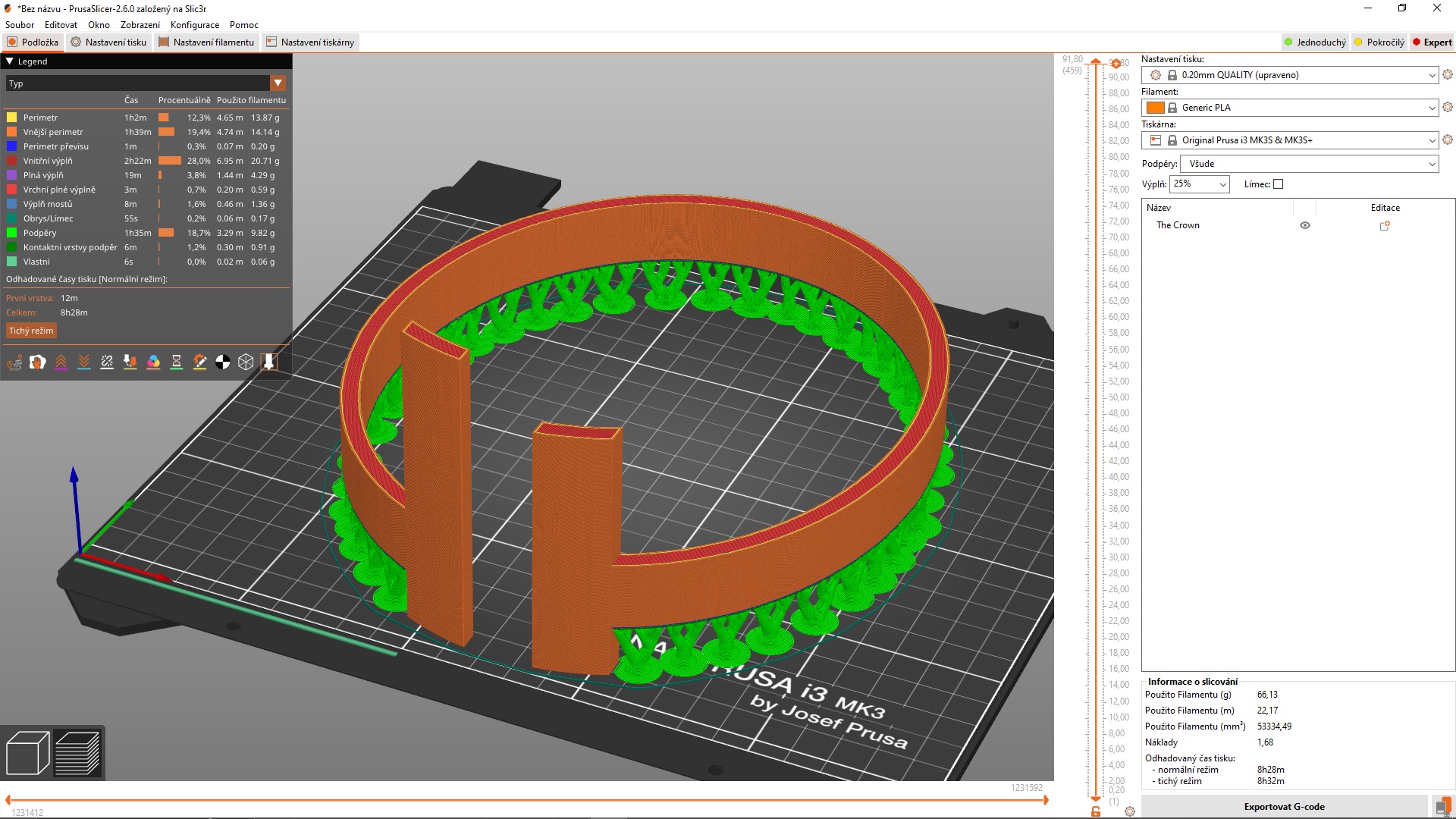Open gear settings beside Generic PLA filament
1456x819 pixels.
[1447, 107]
